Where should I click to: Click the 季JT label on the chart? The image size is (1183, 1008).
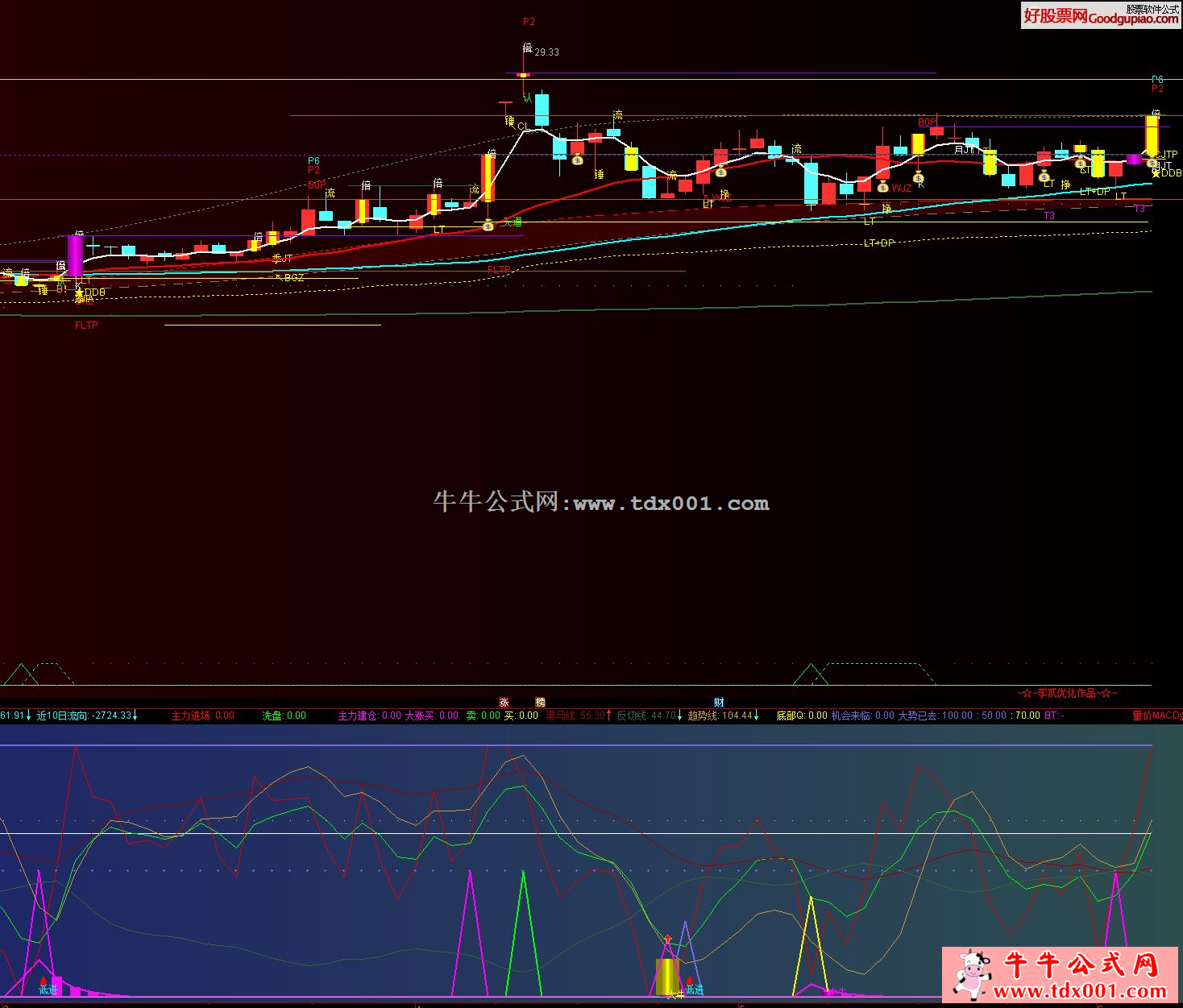[282, 259]
